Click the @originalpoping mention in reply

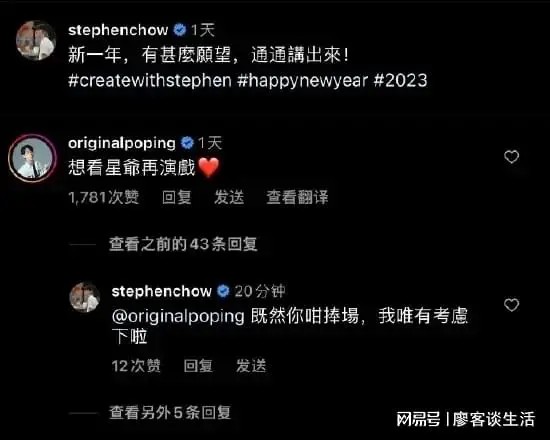point(178,316)
